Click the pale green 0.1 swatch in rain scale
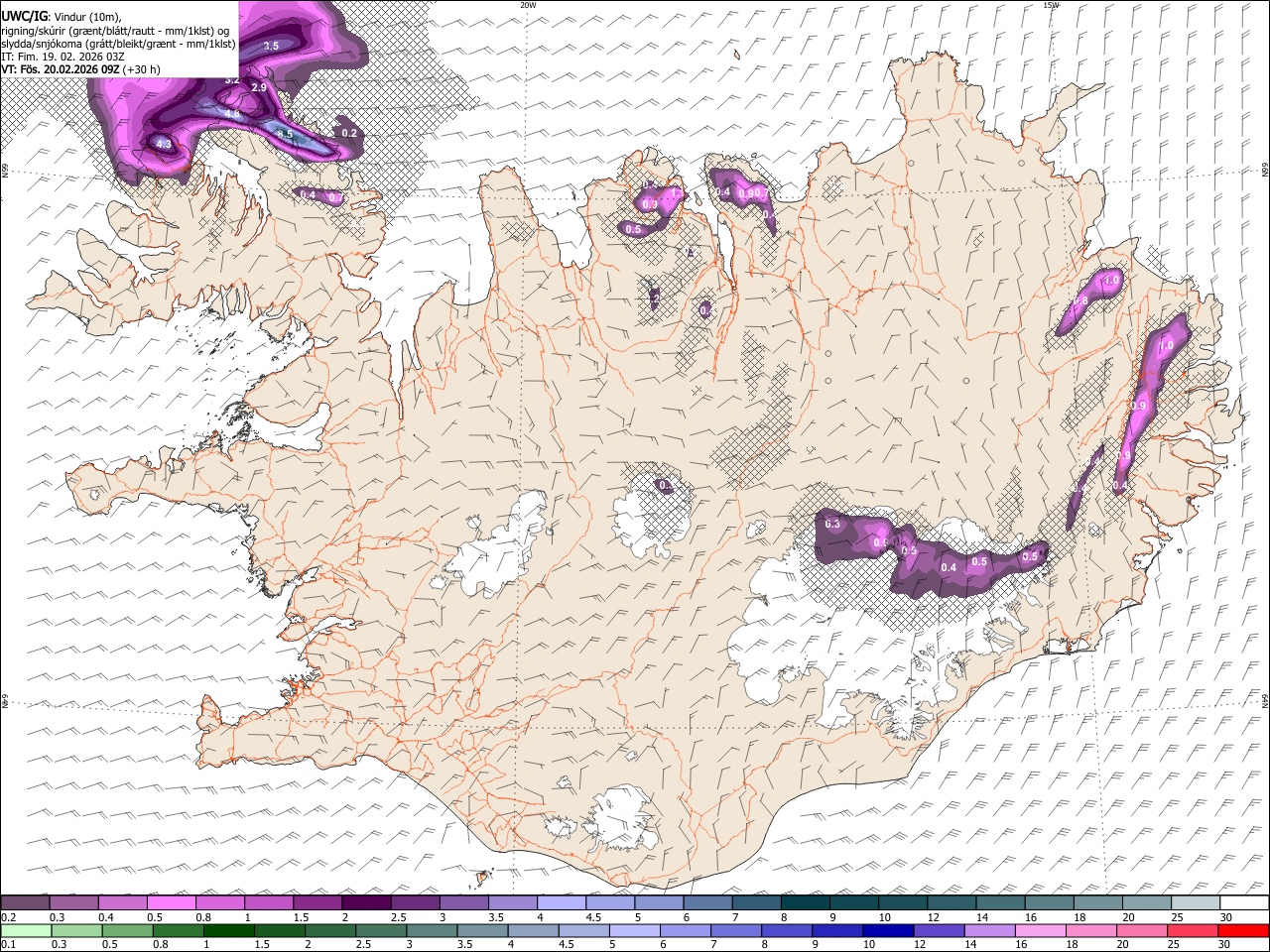1270x952 pixels. click(26, 930)
